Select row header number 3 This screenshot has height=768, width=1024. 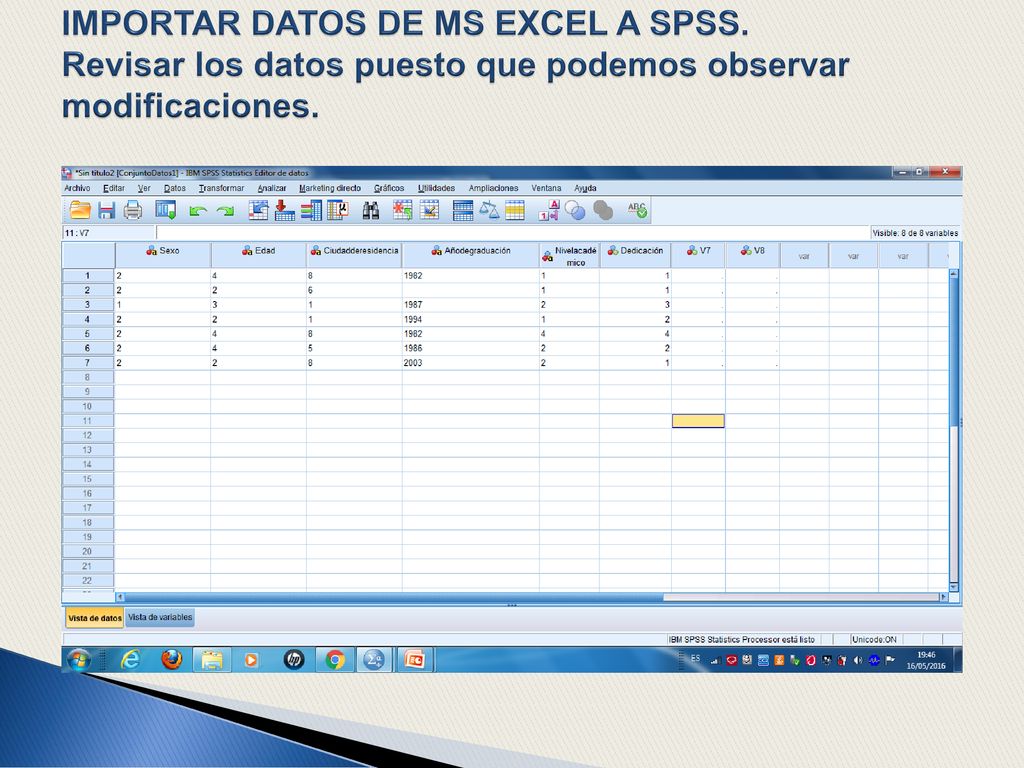coord(88,305)
